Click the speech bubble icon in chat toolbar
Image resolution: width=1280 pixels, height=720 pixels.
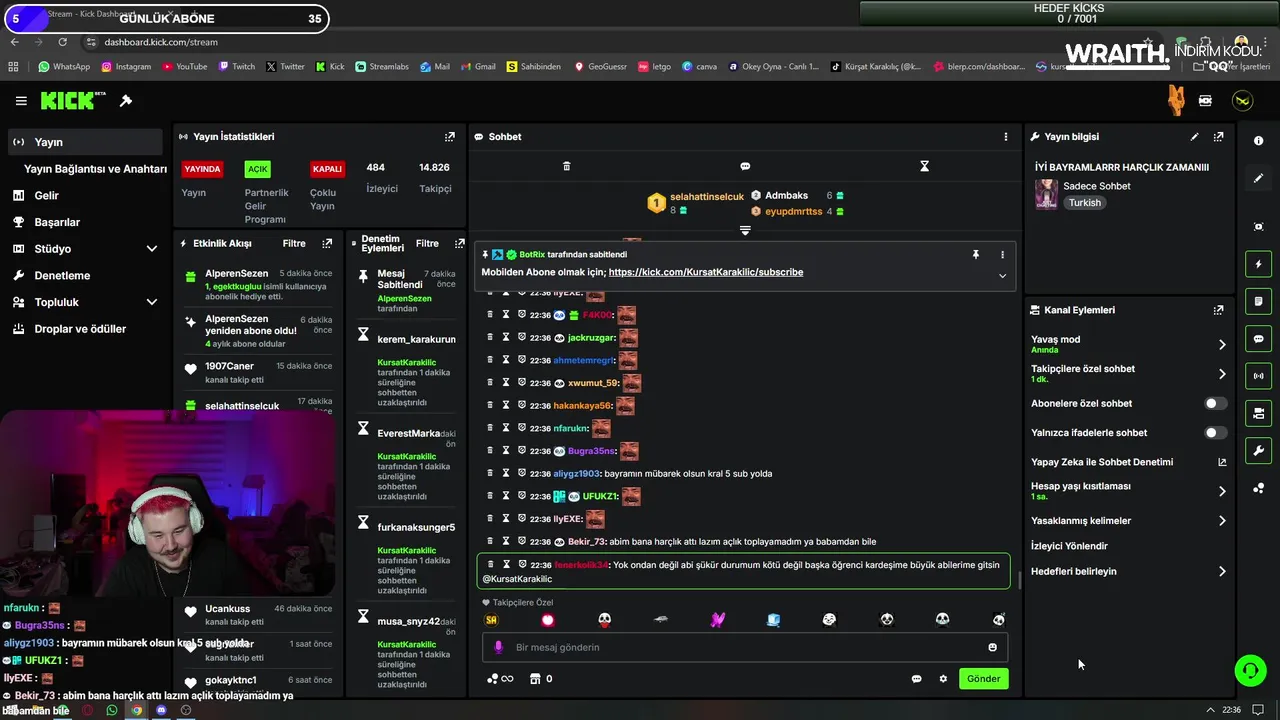(745, 166)
